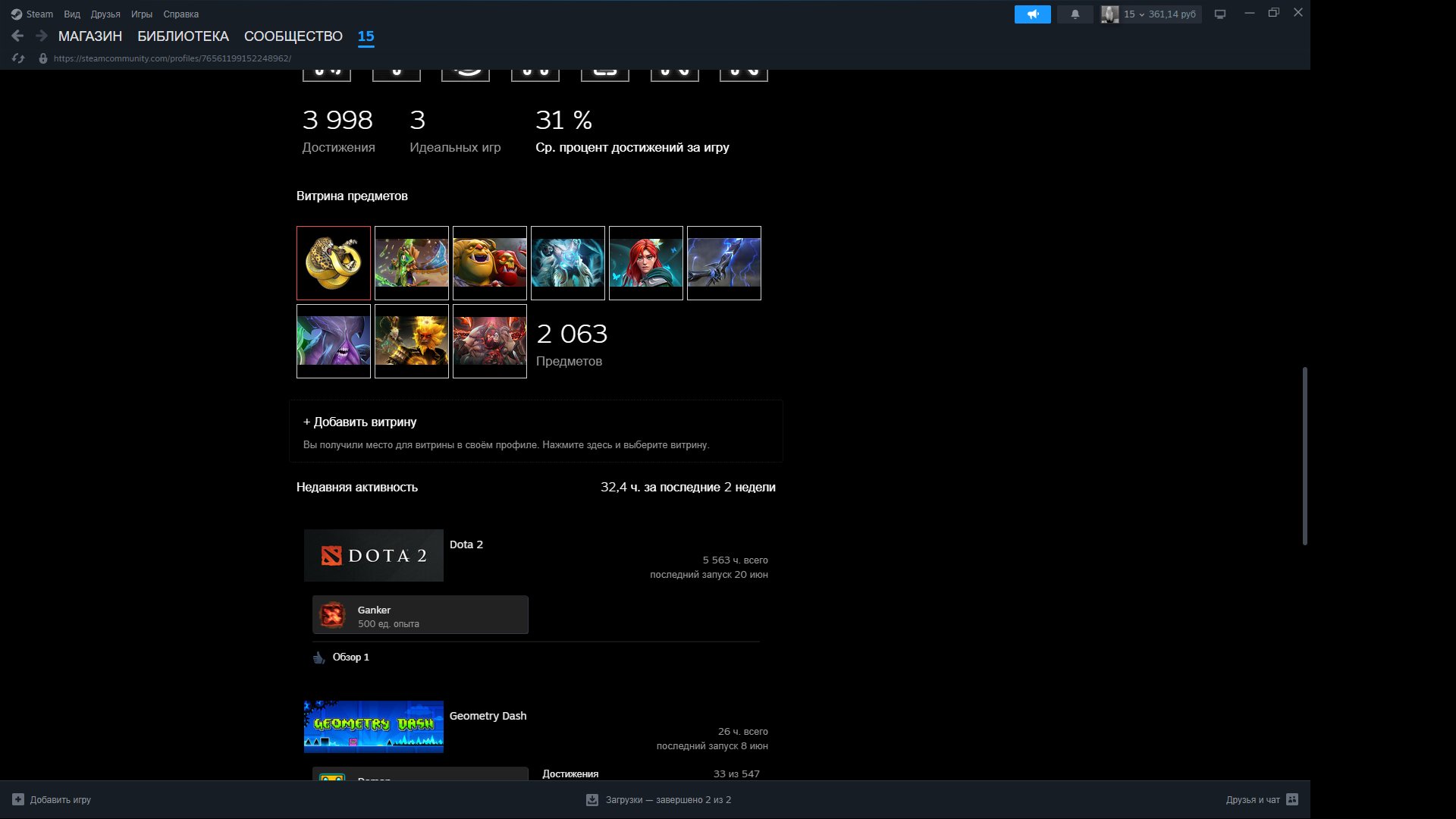Click text последний запуск 20 июн
Screen dimensions: 1456x819
709,575
